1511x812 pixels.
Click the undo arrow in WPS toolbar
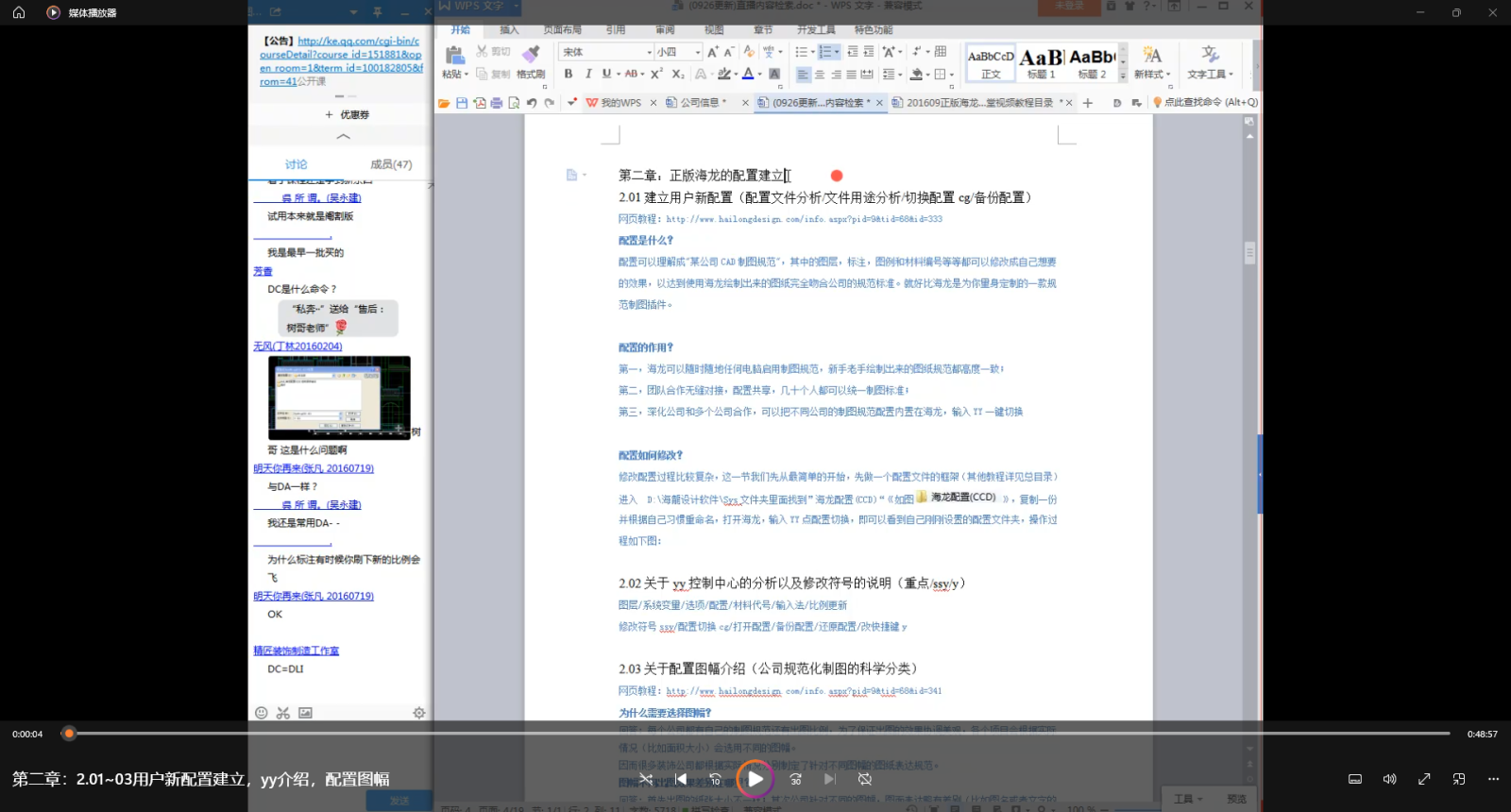pyautogui.click(x=532, y=103)
